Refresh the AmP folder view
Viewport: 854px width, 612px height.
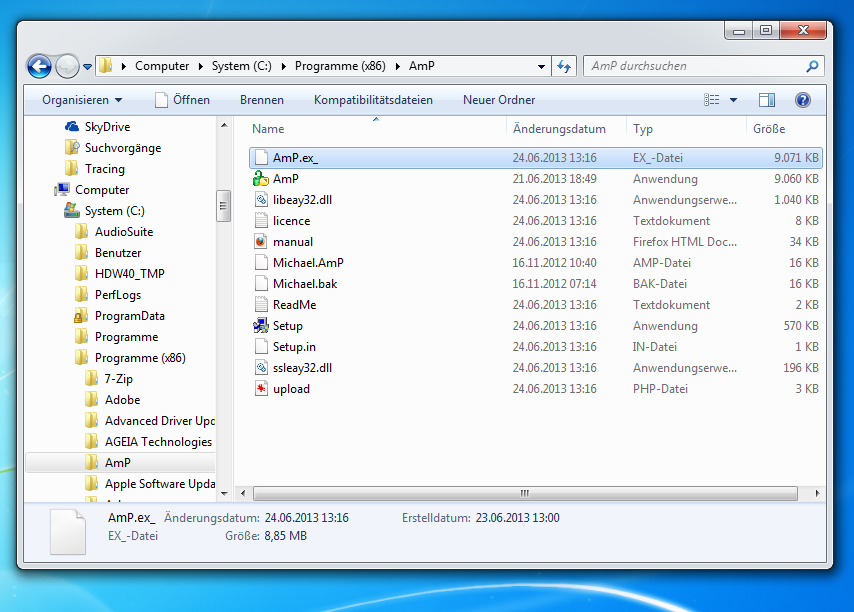pyautogui.click(x=564, y=66)
